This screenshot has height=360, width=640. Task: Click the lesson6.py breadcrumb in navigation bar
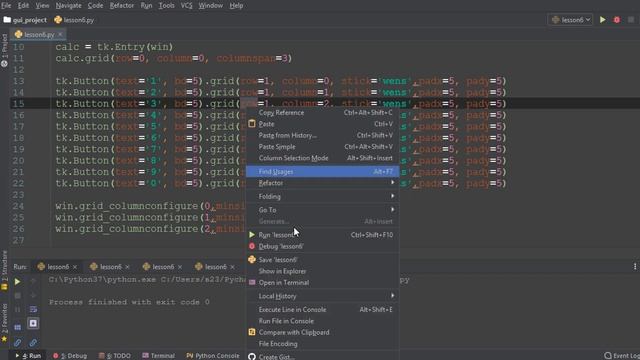tap(74, 20)
